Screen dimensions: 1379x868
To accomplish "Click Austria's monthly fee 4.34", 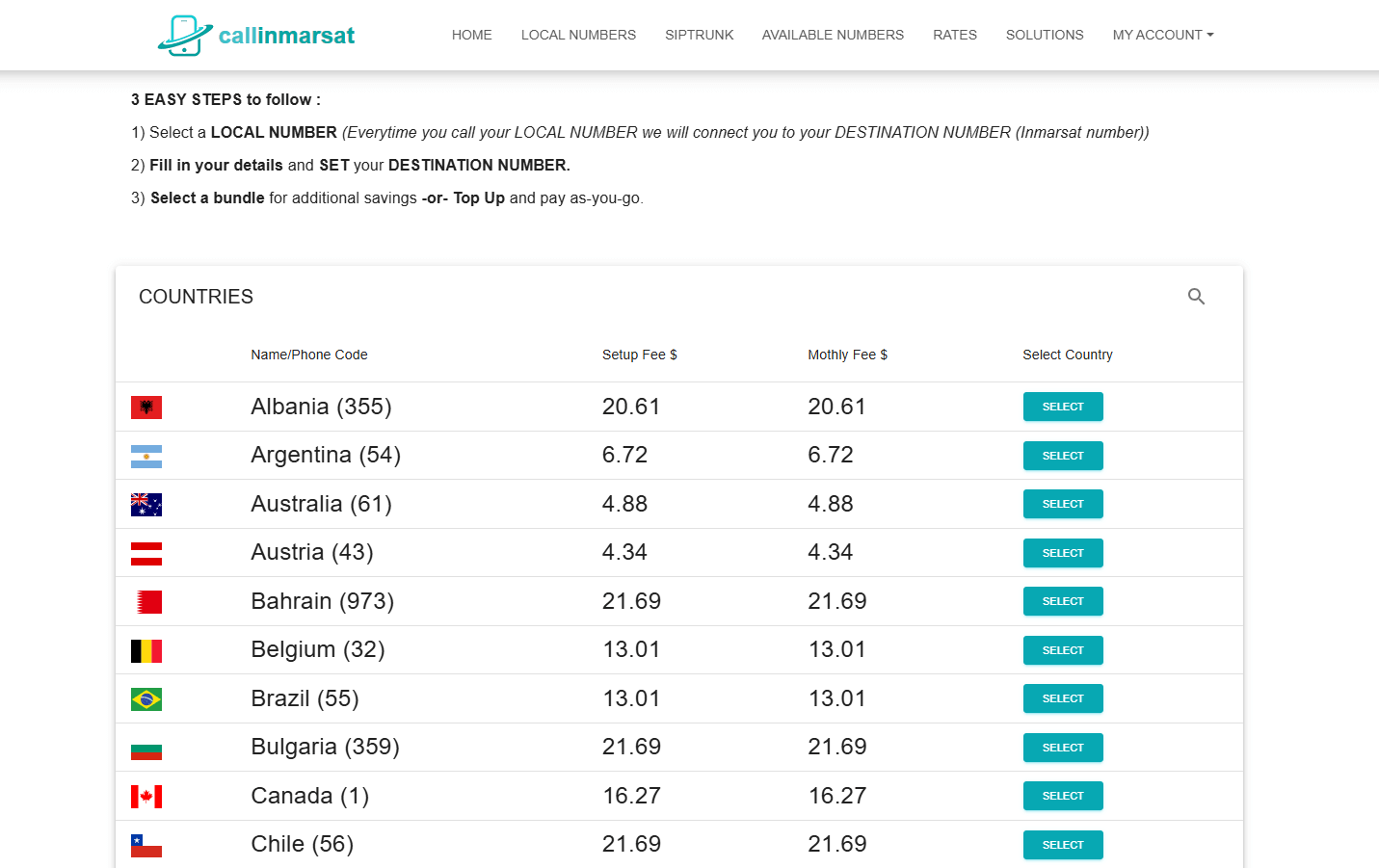I will coord(831,552).
